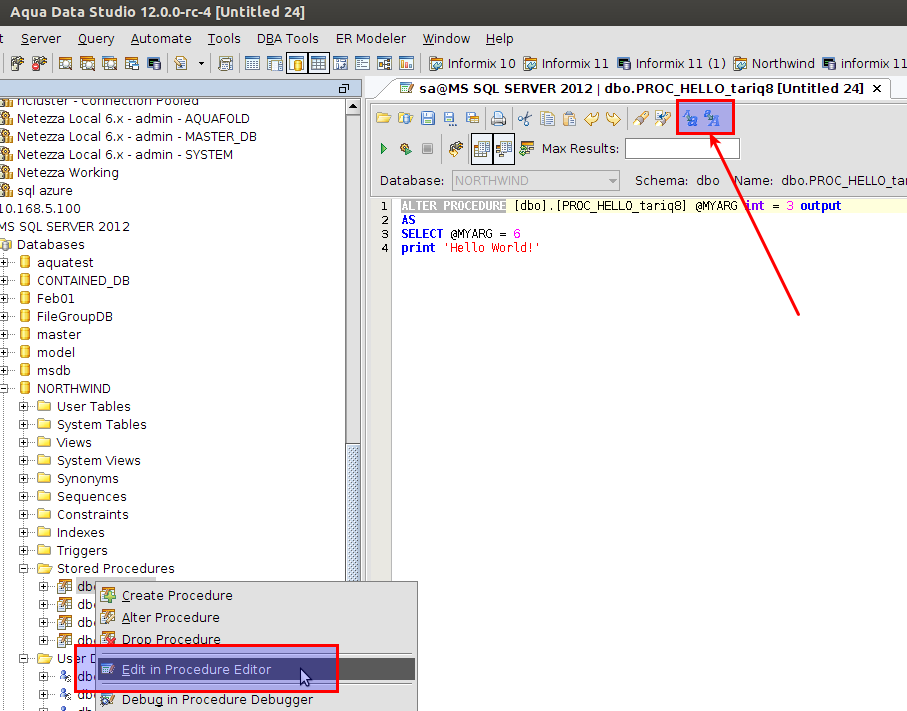Click the Disconnect server icon in main toolbar
This screenshot has width=907, height=711.
39,63
